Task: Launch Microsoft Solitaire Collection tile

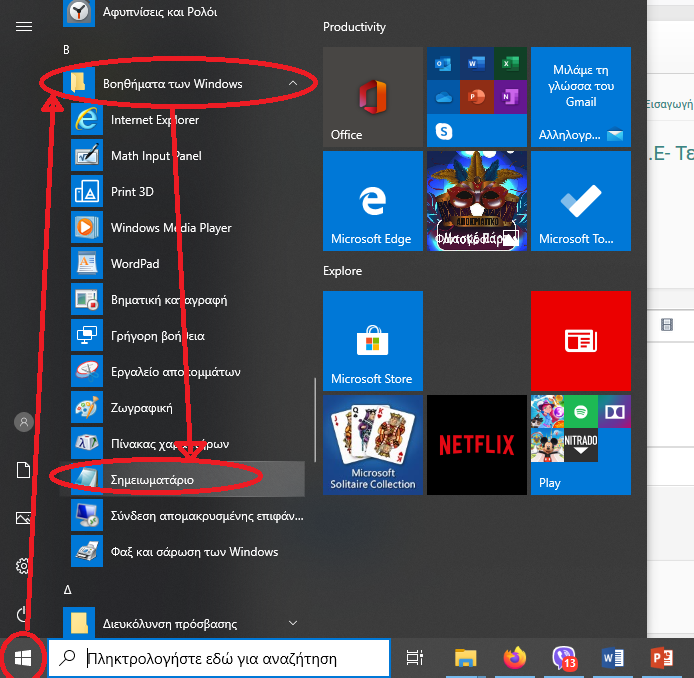Action: (373, 445)
